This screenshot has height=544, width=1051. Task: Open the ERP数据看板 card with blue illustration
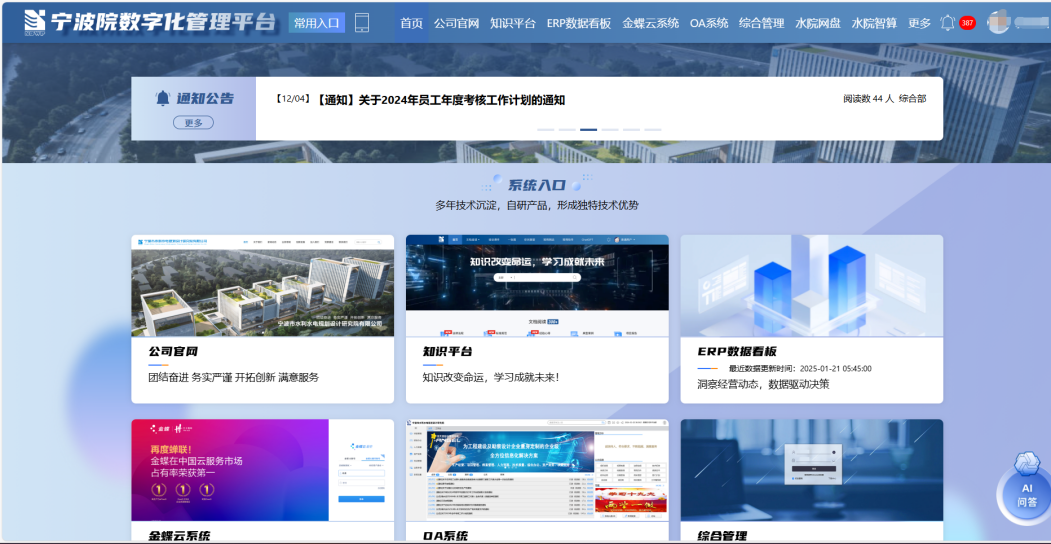click(x=811, y=286)
